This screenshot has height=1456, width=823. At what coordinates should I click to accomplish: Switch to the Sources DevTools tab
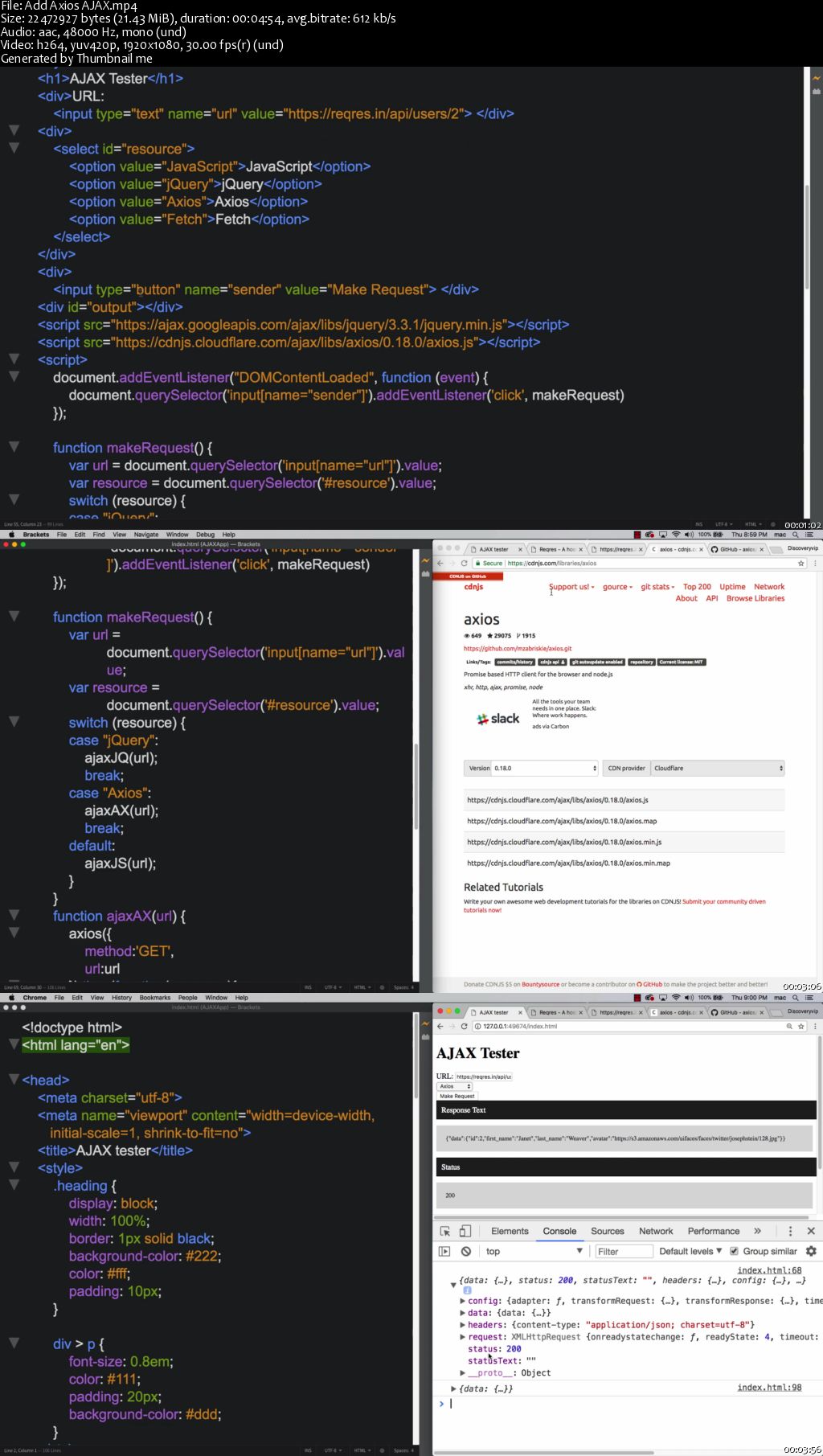(608, 1231)
